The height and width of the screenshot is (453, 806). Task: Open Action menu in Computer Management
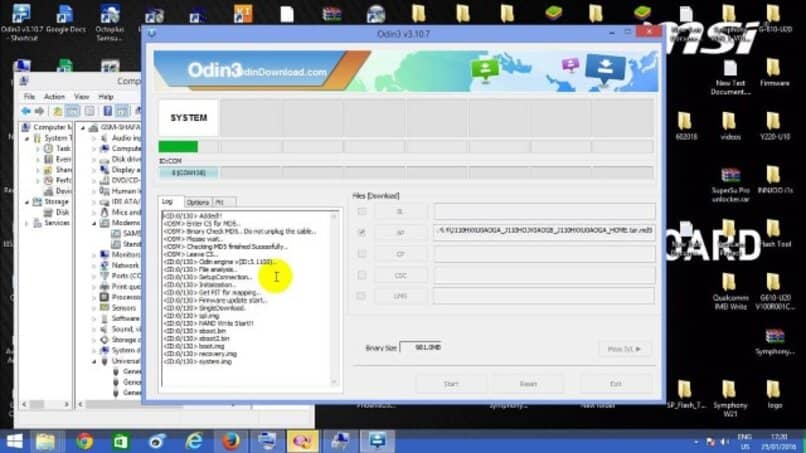tap(54, 97)
